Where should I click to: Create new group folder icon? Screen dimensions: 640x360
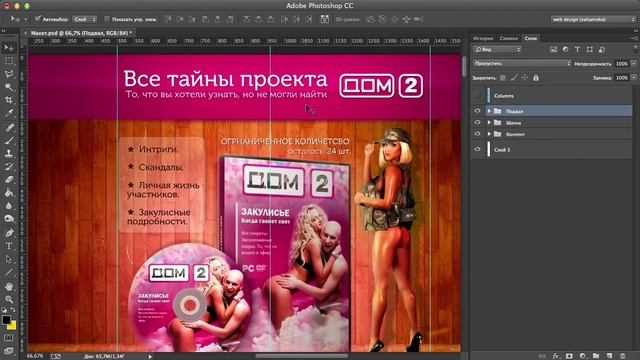(596, 356)
